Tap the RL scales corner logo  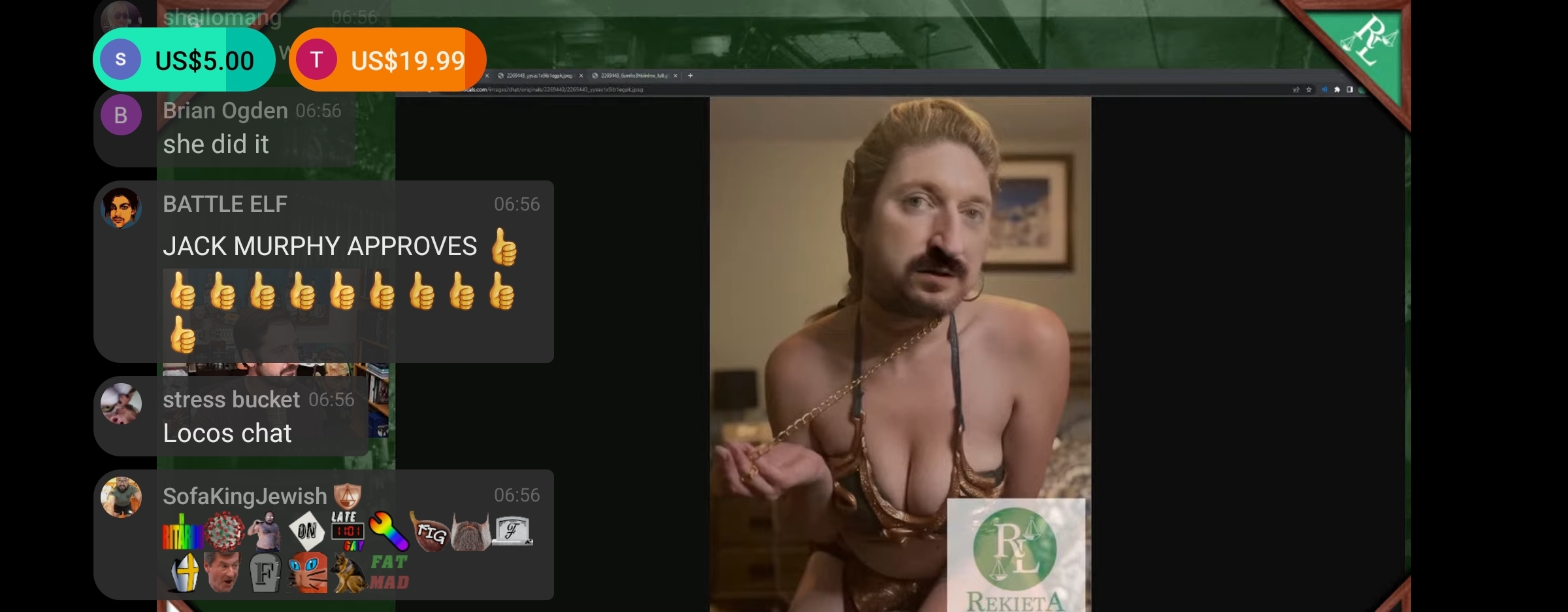point(1368,41)
